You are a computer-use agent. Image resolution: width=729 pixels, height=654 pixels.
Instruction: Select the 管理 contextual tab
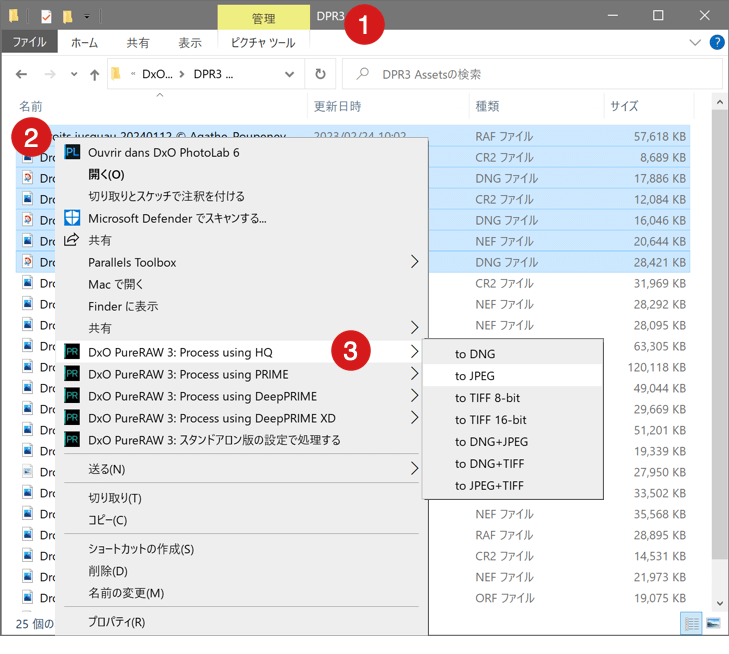[264, 18]
